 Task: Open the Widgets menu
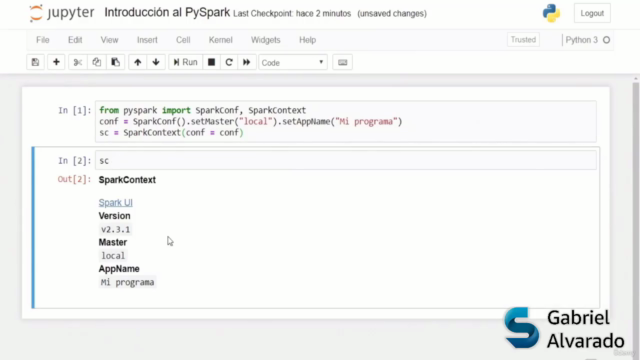266,40
